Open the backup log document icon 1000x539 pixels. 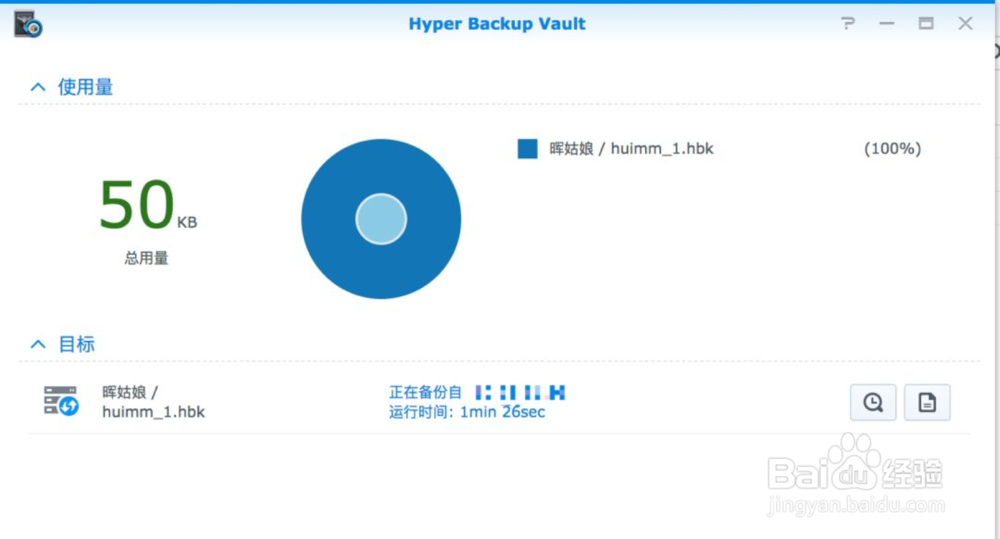pos(927,402)
